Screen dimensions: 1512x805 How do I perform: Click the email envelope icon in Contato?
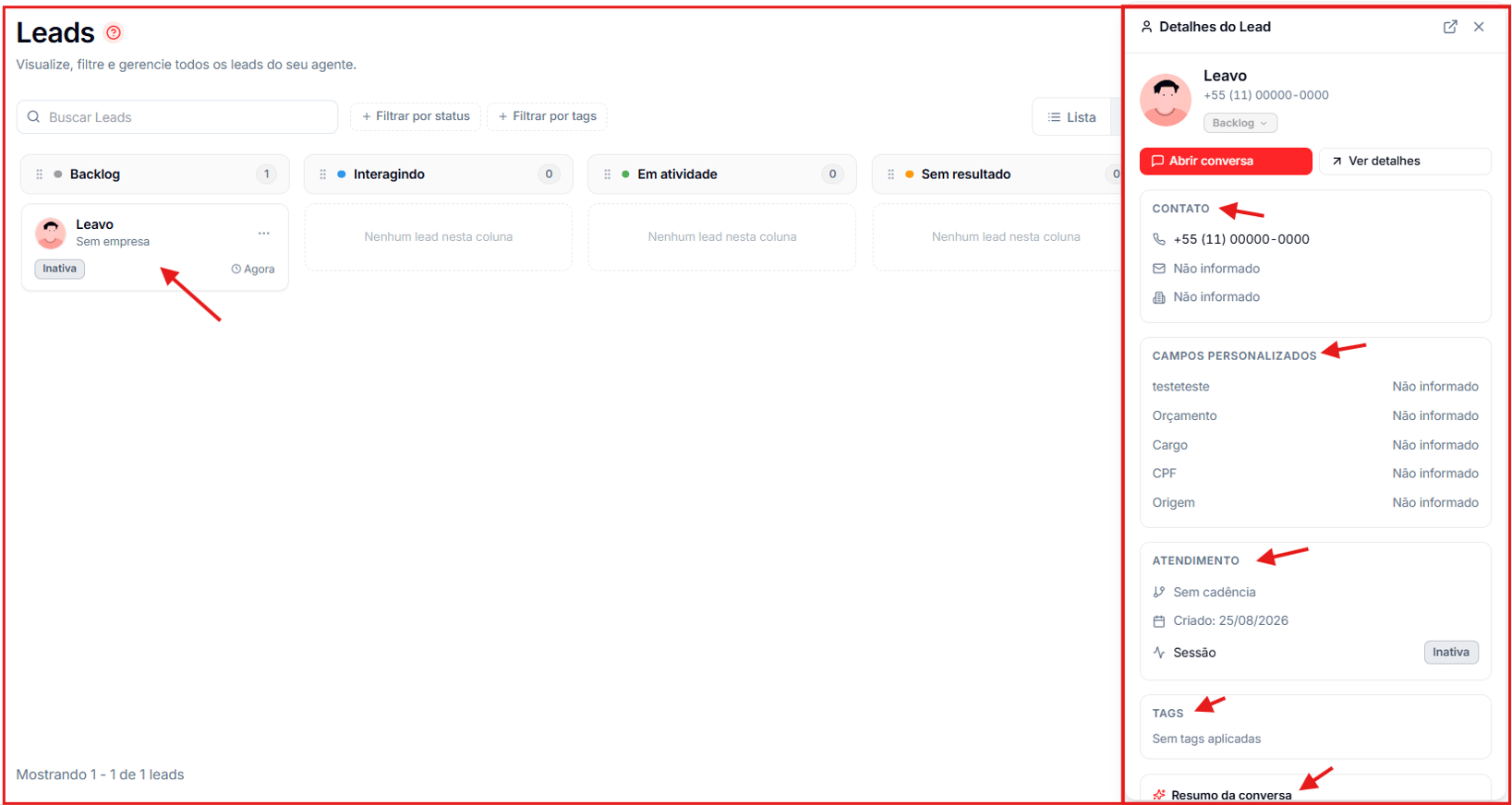[x=1159, y=269]
